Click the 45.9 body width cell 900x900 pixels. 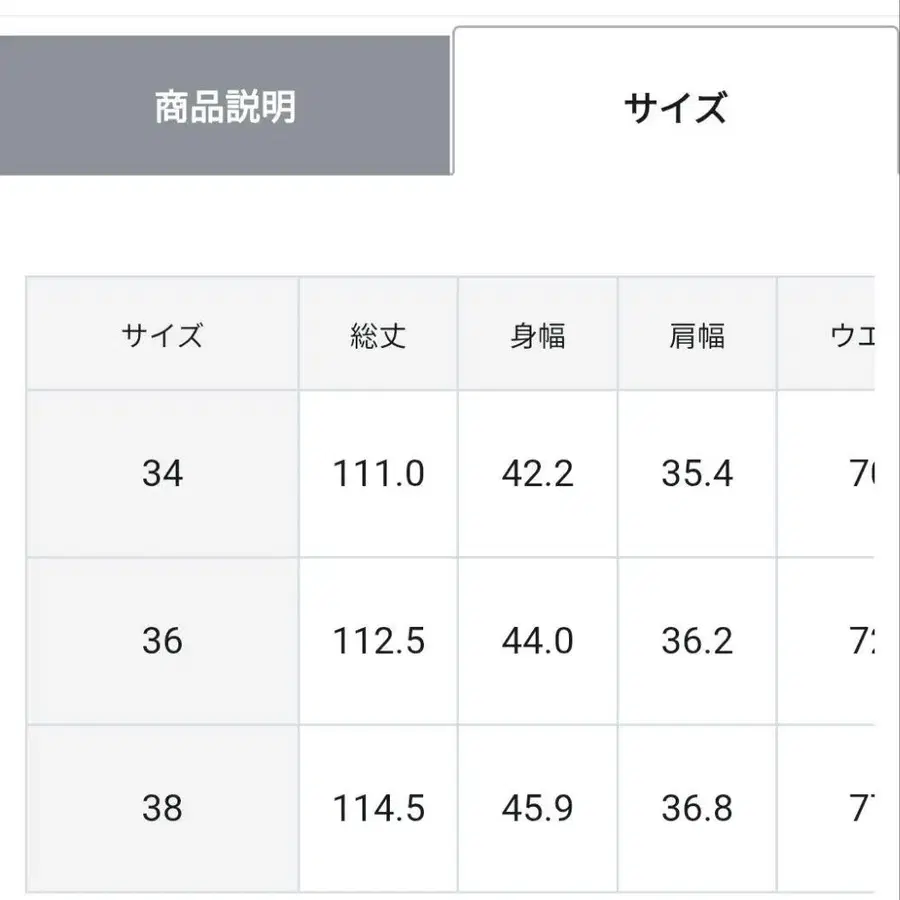[537, 807]
